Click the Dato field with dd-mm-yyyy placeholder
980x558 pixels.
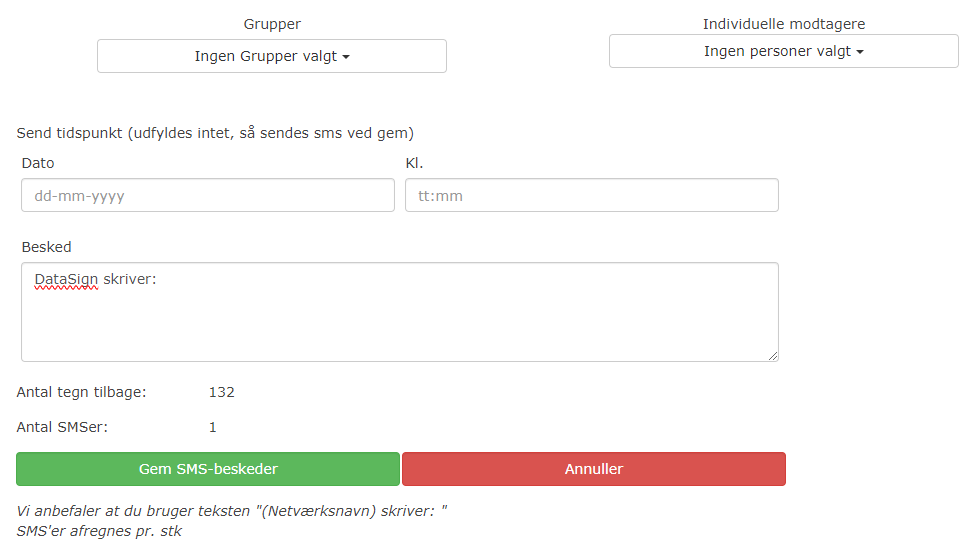[208, 196]
